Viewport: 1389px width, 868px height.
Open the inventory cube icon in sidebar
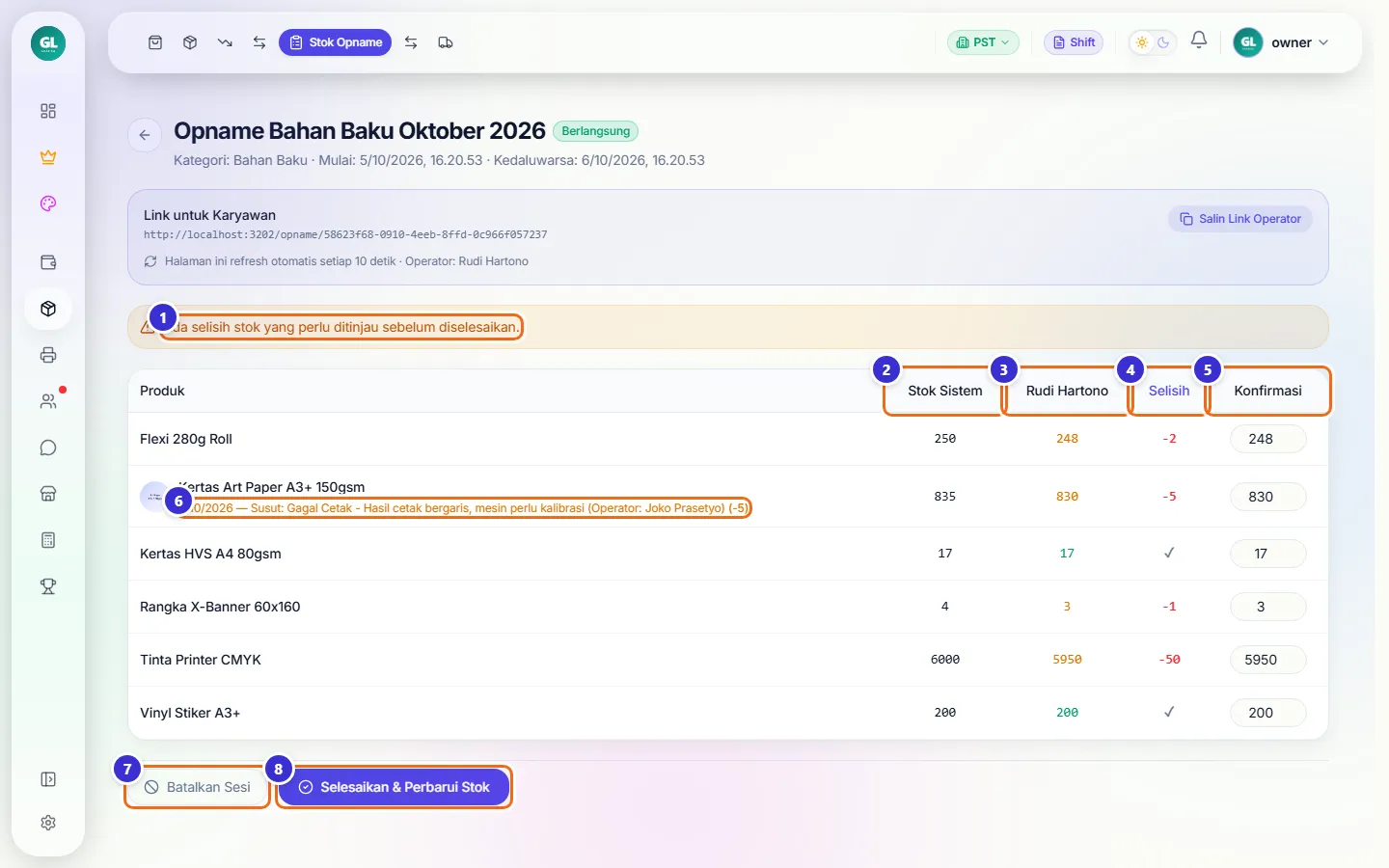48,309
